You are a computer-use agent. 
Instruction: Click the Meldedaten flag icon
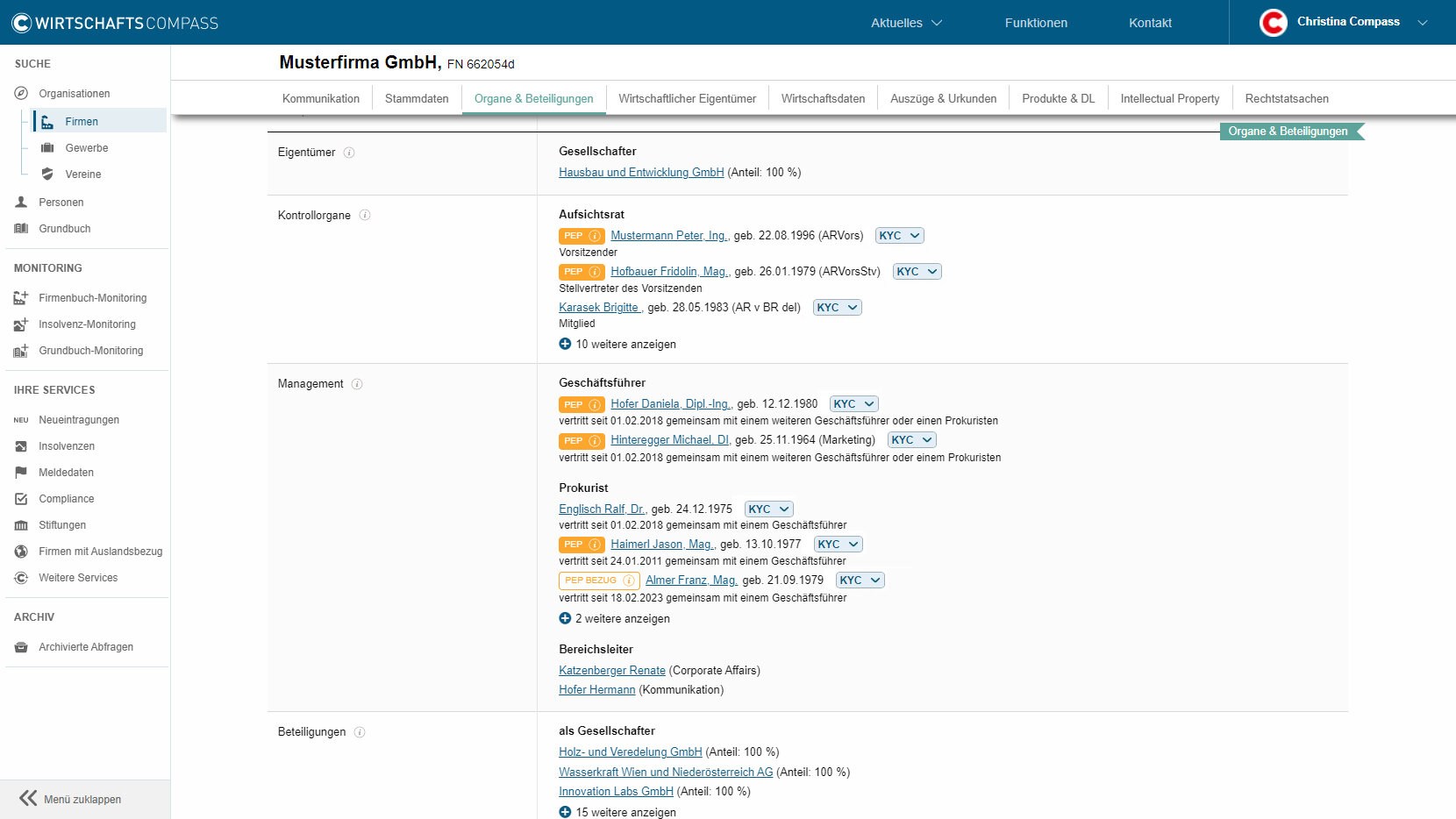point(21,472)
